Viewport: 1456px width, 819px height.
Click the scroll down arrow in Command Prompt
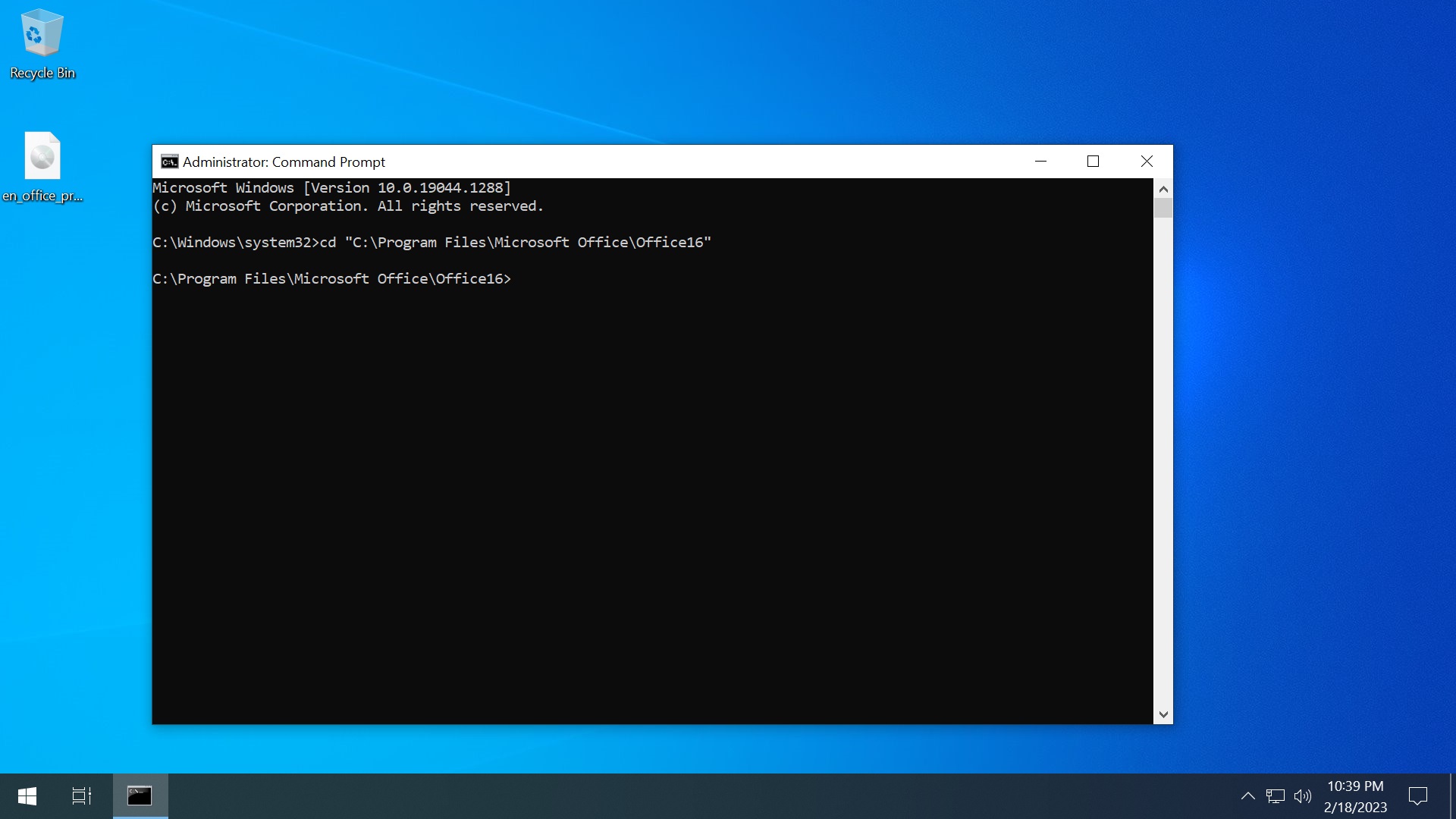1163,714
